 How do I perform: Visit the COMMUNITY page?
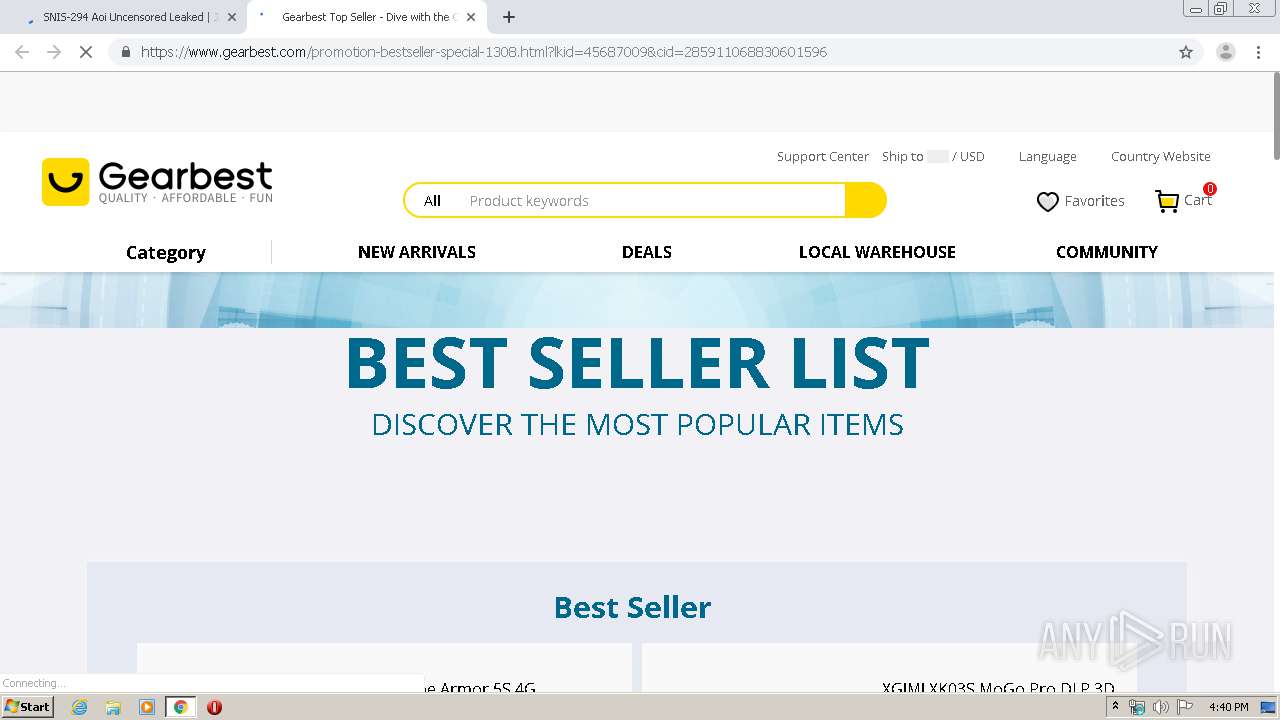coord(1107,252)
